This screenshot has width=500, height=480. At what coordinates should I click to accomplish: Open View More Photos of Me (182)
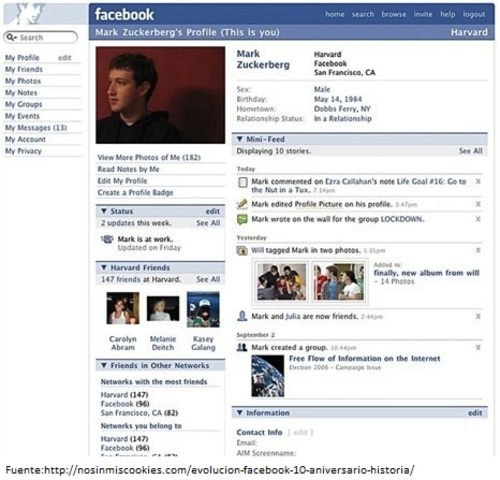[x=149, y=157]
